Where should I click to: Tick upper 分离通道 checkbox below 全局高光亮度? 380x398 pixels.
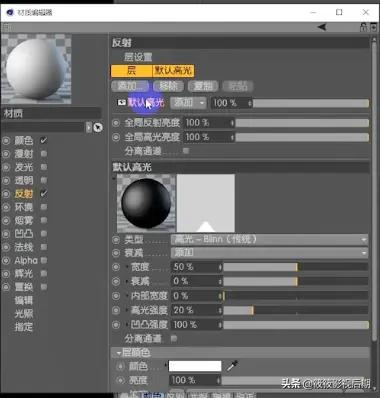[x=186, y=151]
